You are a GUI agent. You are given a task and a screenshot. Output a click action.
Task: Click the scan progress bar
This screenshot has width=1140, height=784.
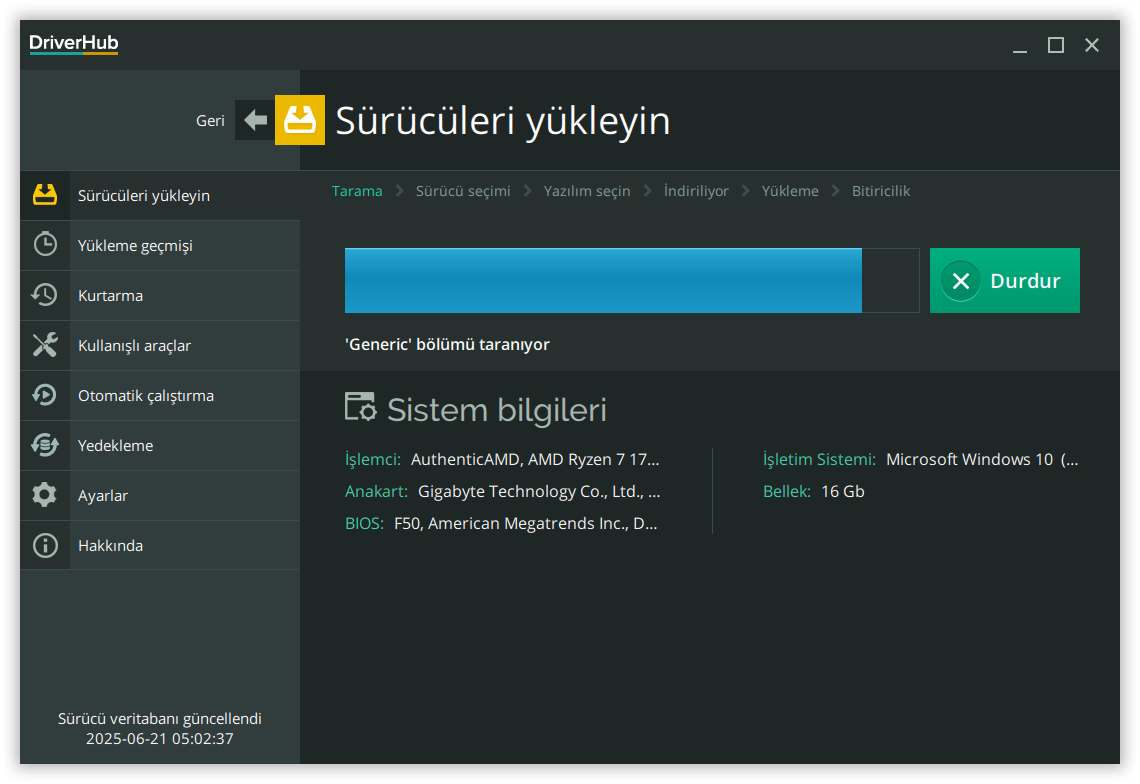pyautogui.click(x=632, y=281)
